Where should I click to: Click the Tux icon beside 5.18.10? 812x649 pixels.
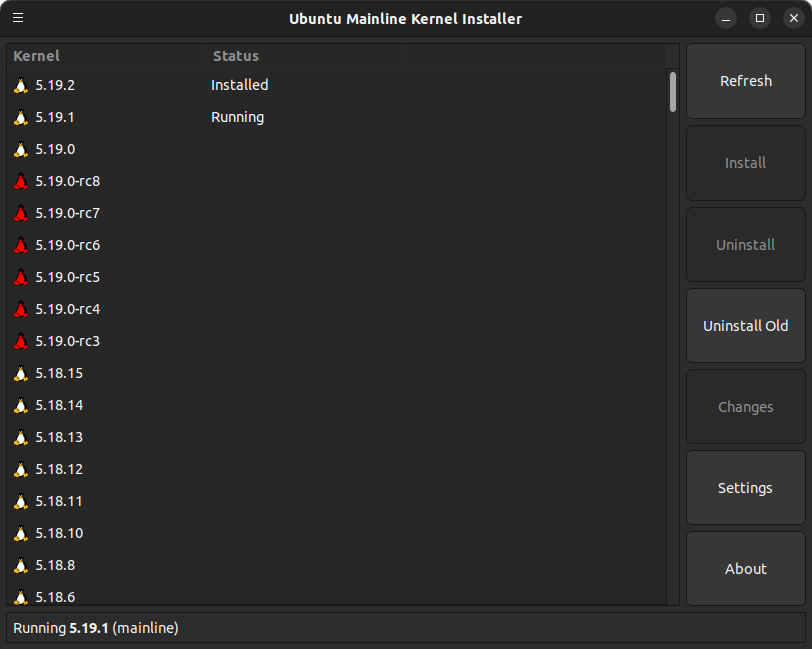click(21, 533)
